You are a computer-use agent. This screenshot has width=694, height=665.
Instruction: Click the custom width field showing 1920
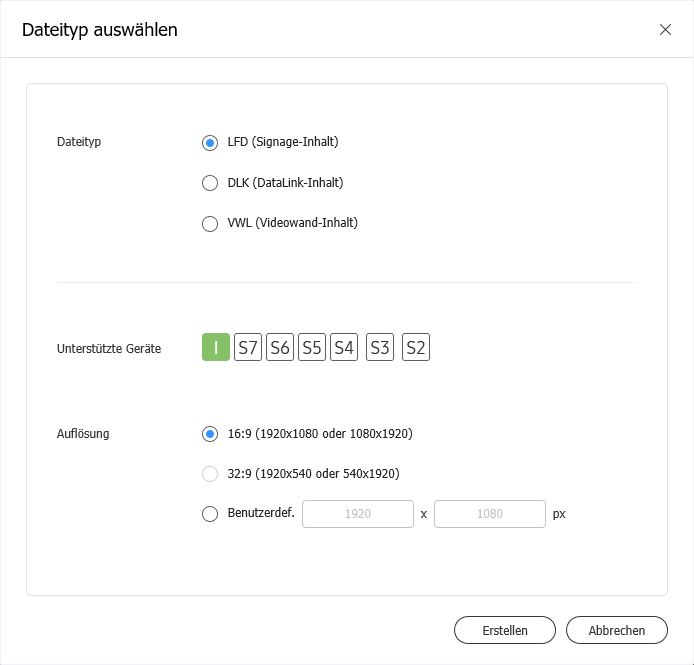point(358,514)
